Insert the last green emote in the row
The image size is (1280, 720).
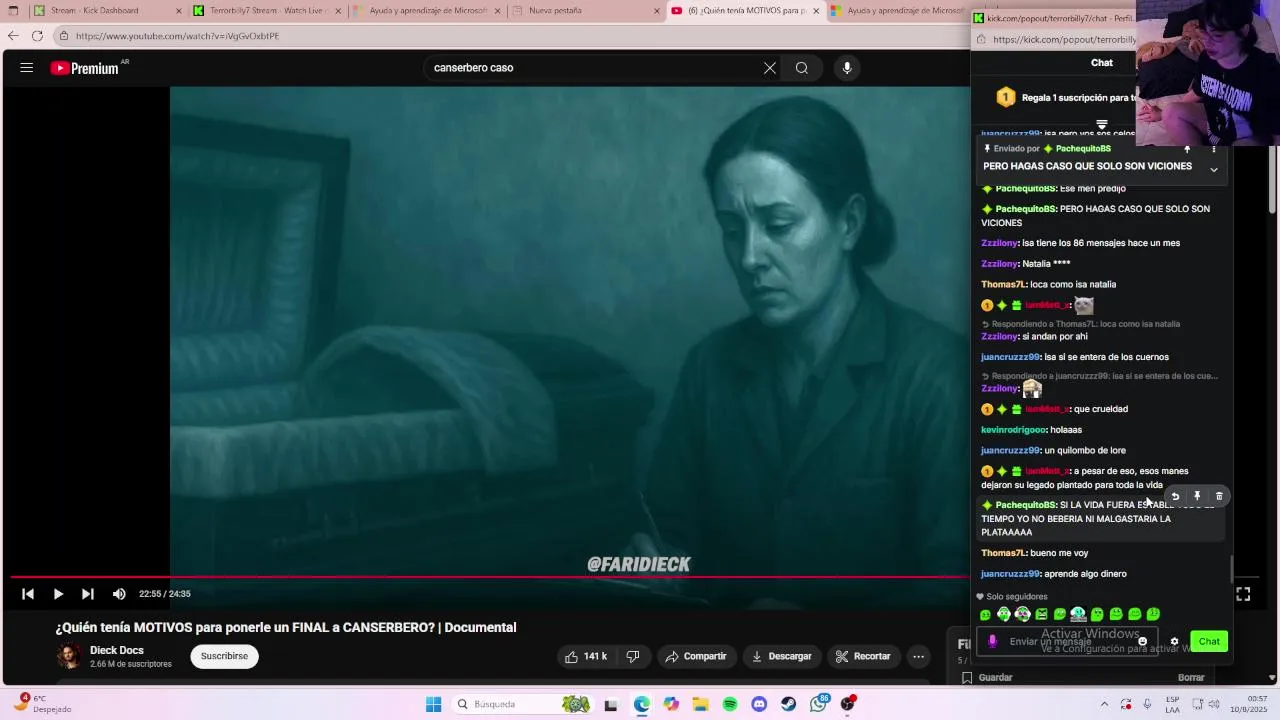1153,615
